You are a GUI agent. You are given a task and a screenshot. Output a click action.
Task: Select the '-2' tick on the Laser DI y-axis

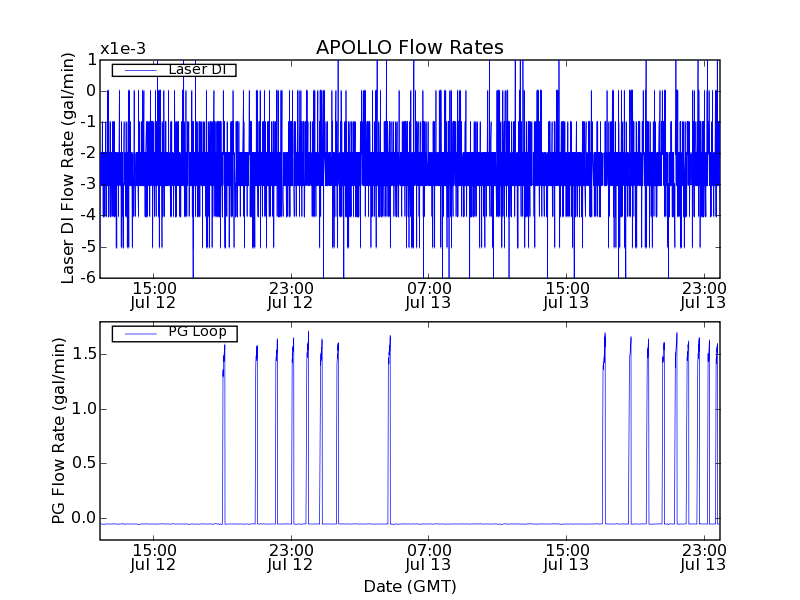pos(89,154)
